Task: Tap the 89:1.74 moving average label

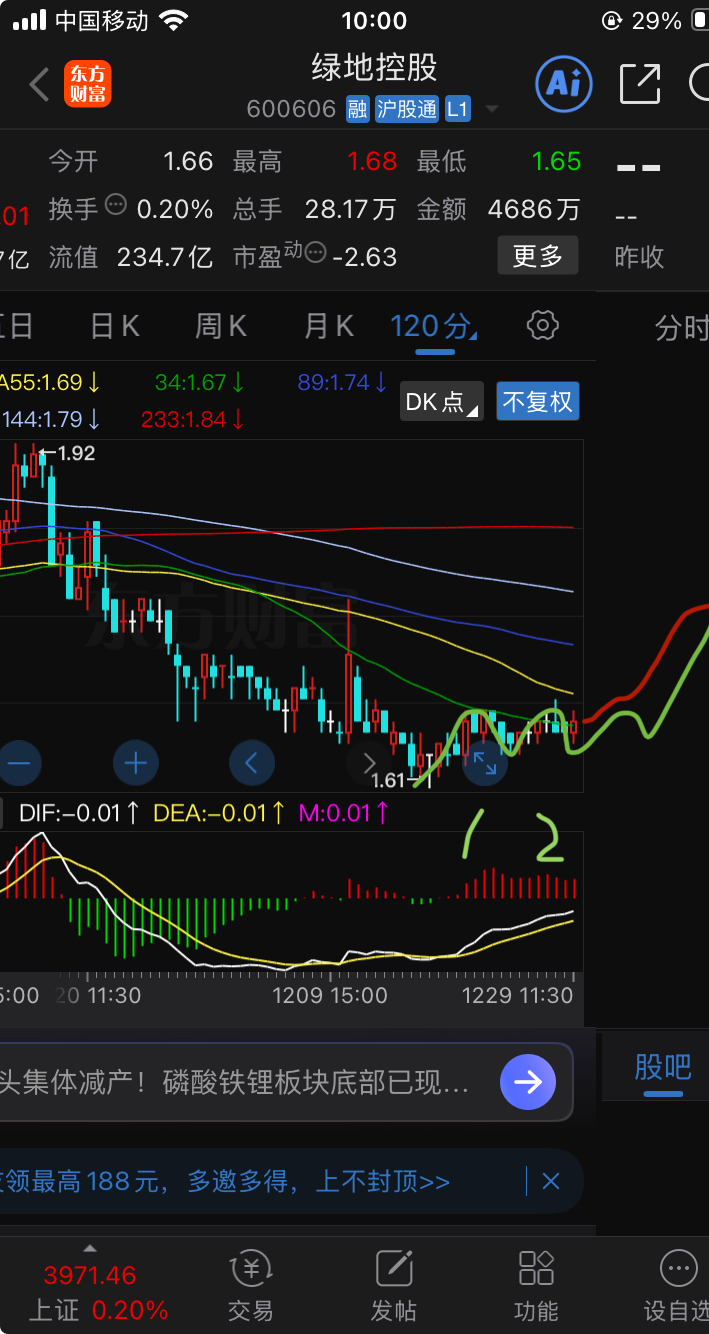Action: coord(342,382)
